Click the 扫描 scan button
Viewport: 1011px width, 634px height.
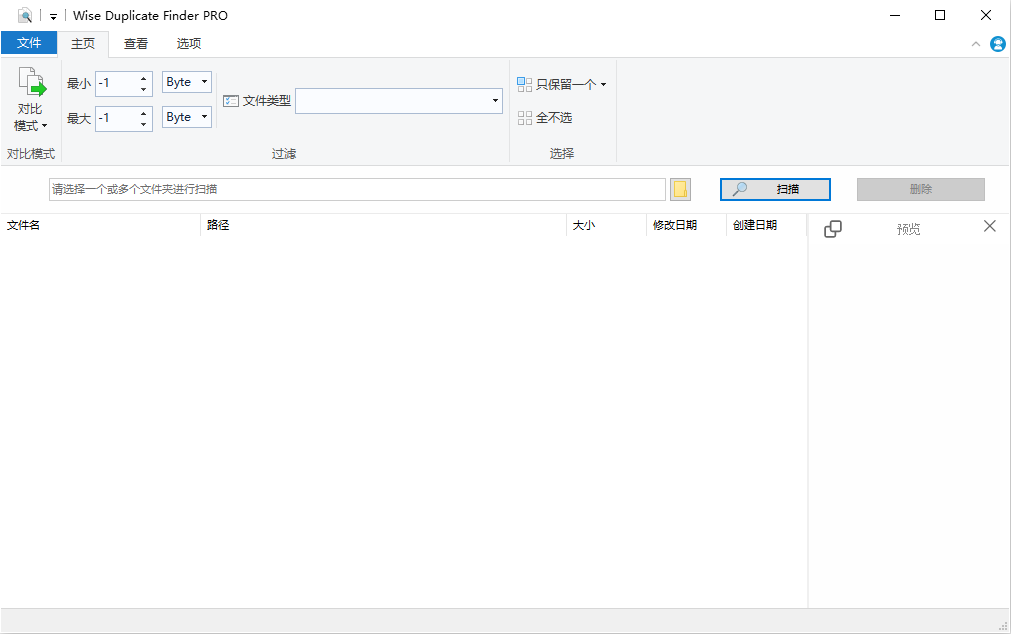[x=775, y=190]
